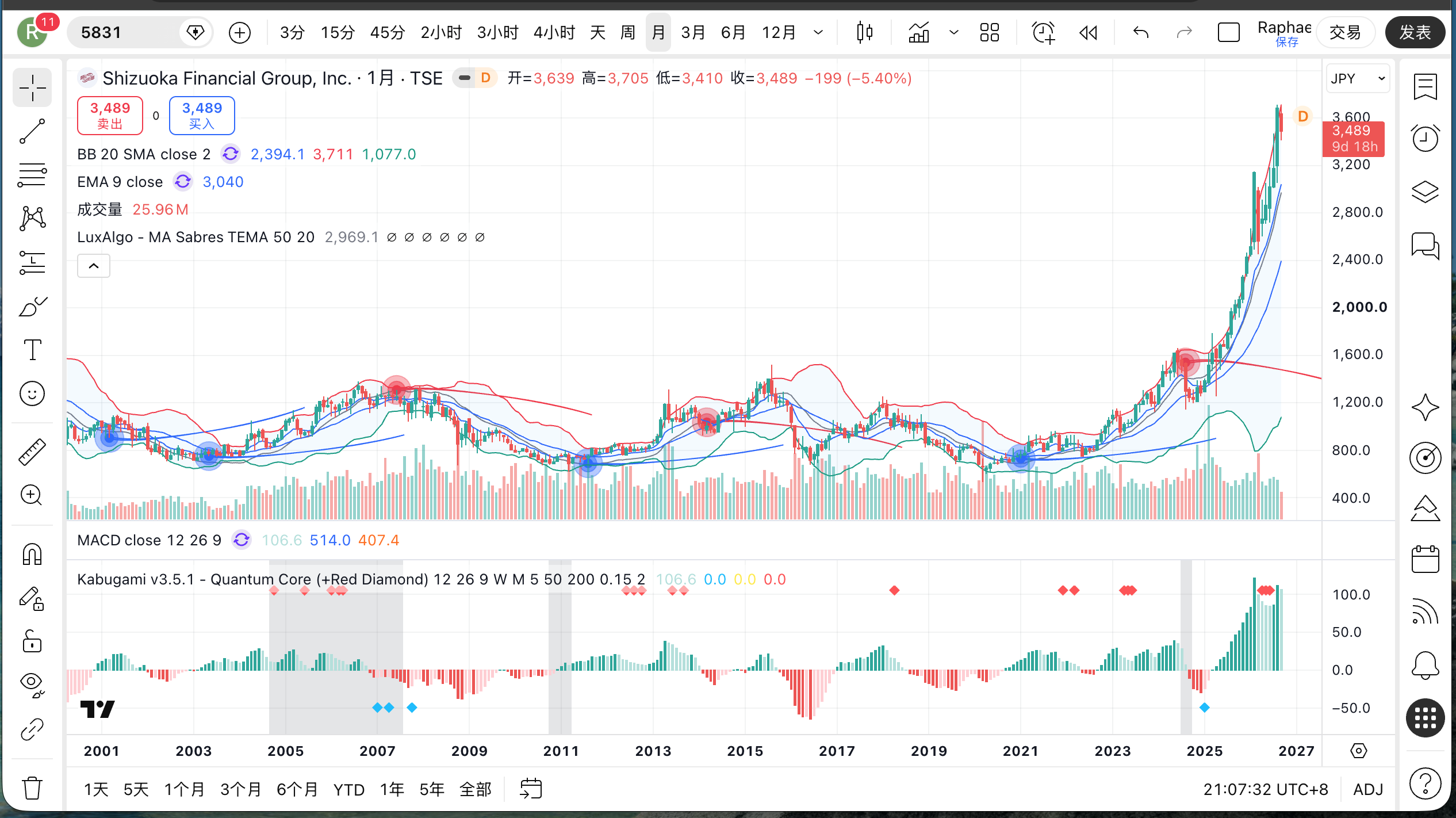Switch to the 15分 timeframe
Viewport: 1456px width, 818px height.
tap(338, 32)
